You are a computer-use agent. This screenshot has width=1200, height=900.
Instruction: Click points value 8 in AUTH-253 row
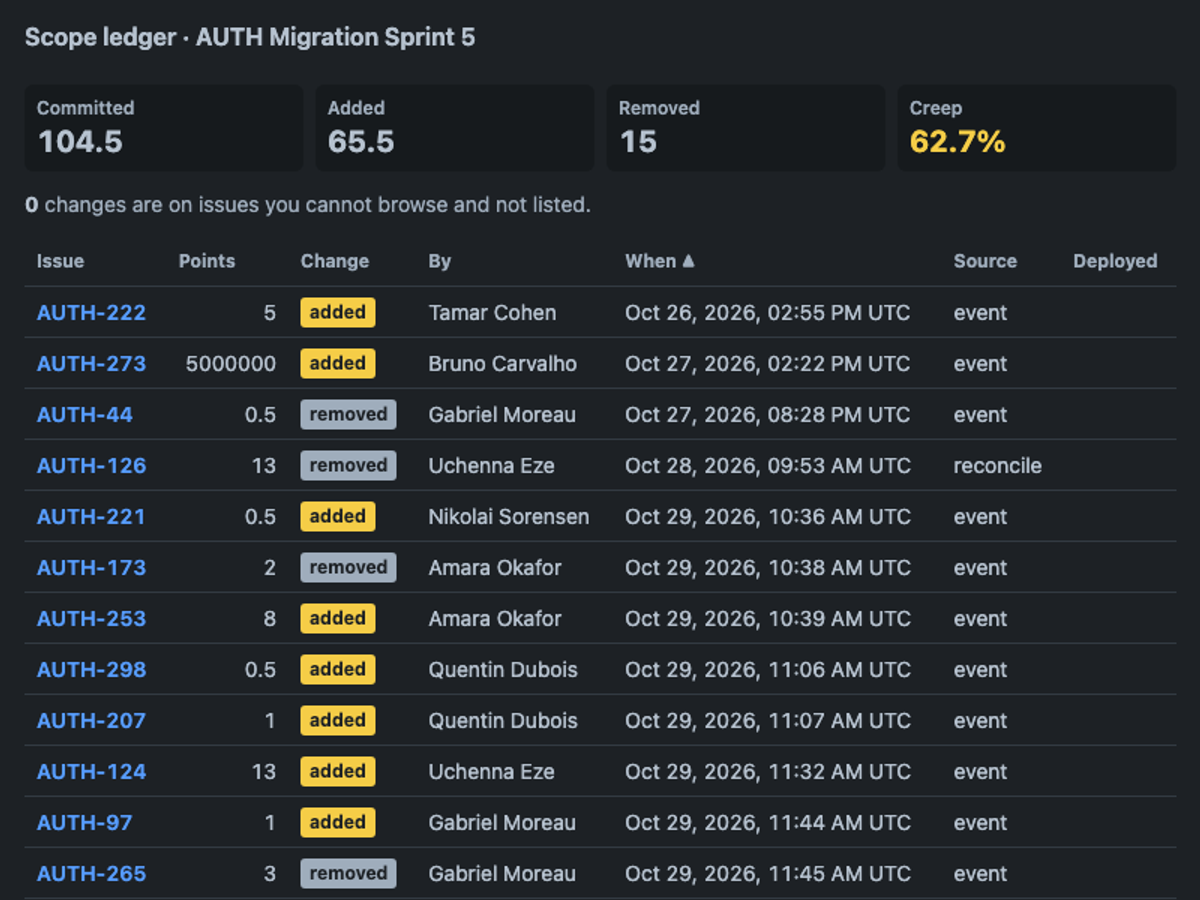pyautogui.click(x=270, y=619)
